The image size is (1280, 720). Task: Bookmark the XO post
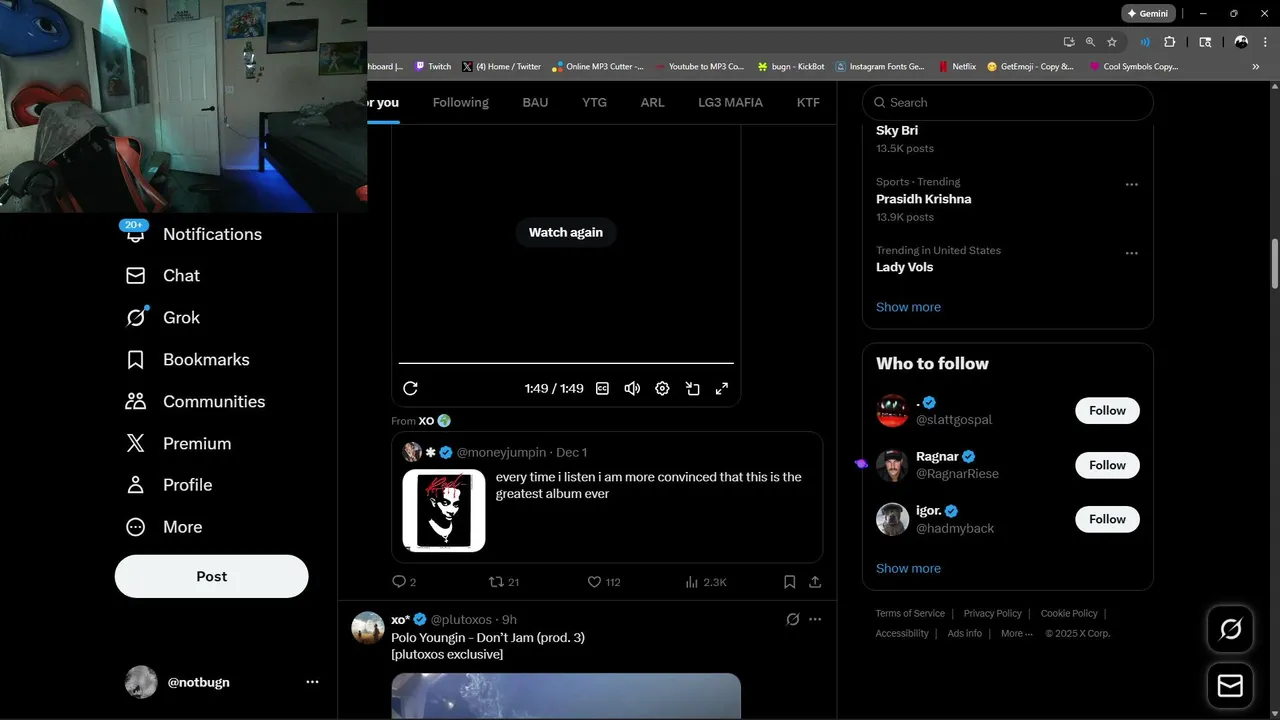(x=789, y=582)
